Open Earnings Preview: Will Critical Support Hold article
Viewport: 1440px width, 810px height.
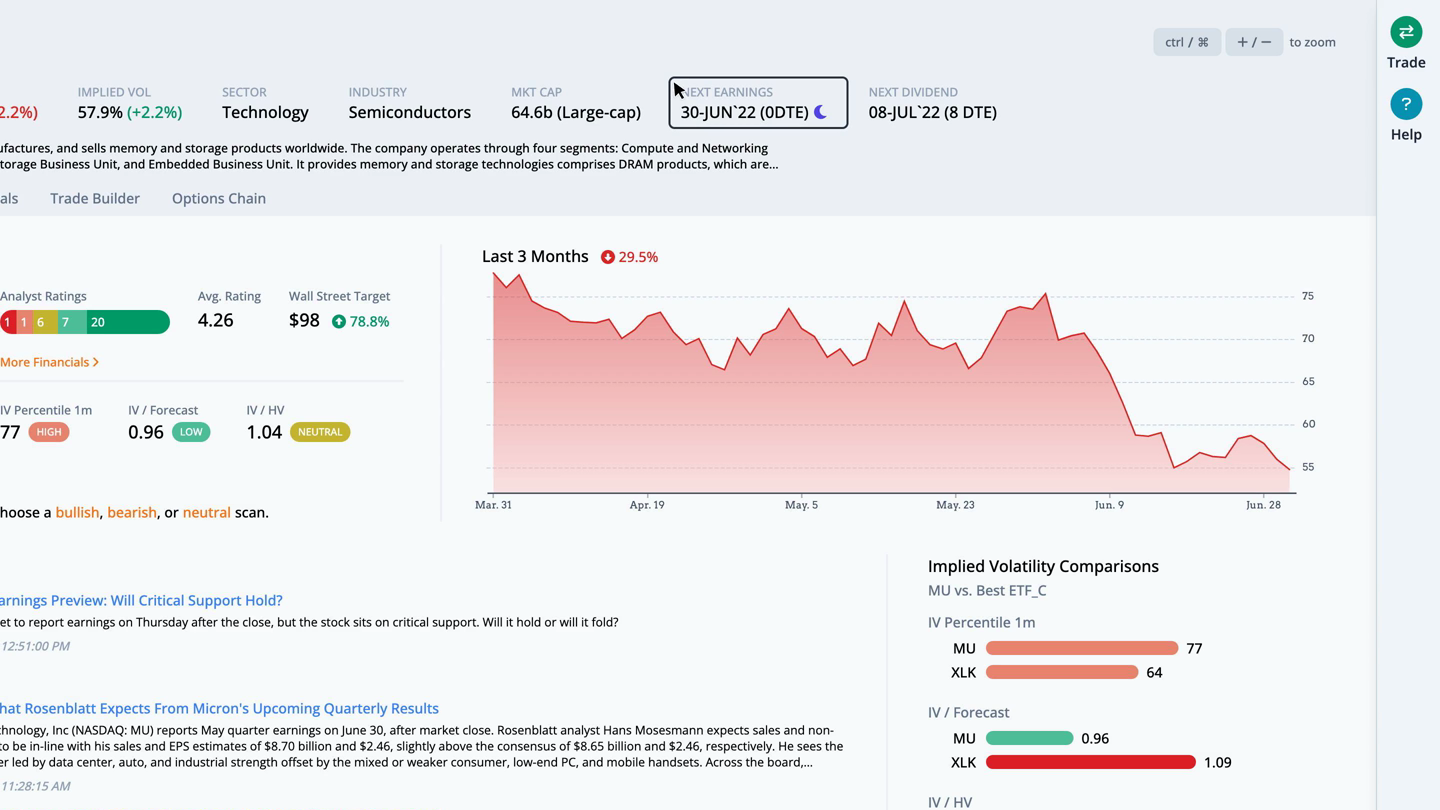pyautogui.click(x=141, y=600)
